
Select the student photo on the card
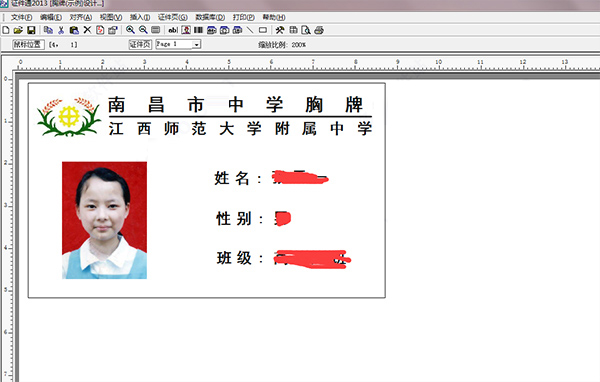pos(104,220)
